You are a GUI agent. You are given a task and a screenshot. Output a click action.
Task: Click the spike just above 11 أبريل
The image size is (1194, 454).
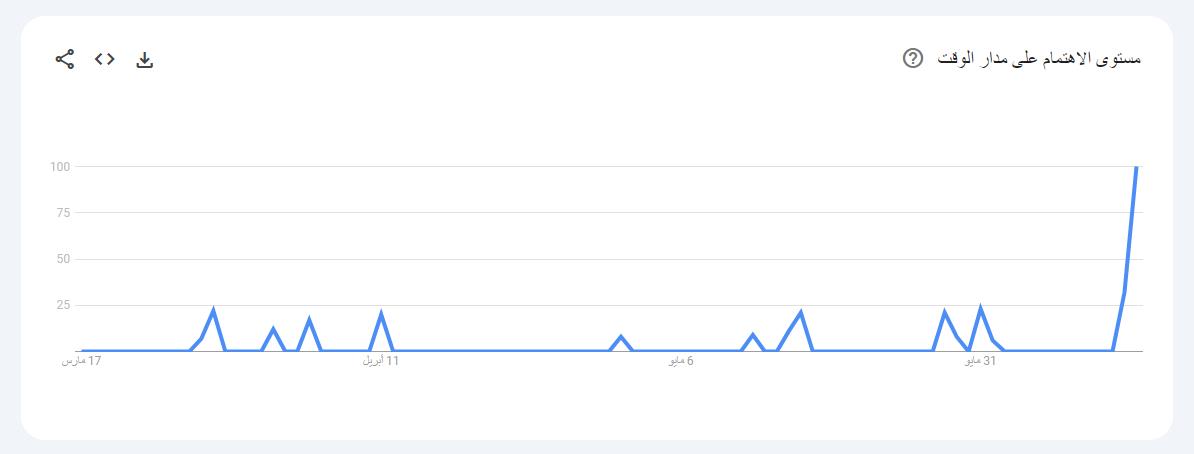point(381,313)
